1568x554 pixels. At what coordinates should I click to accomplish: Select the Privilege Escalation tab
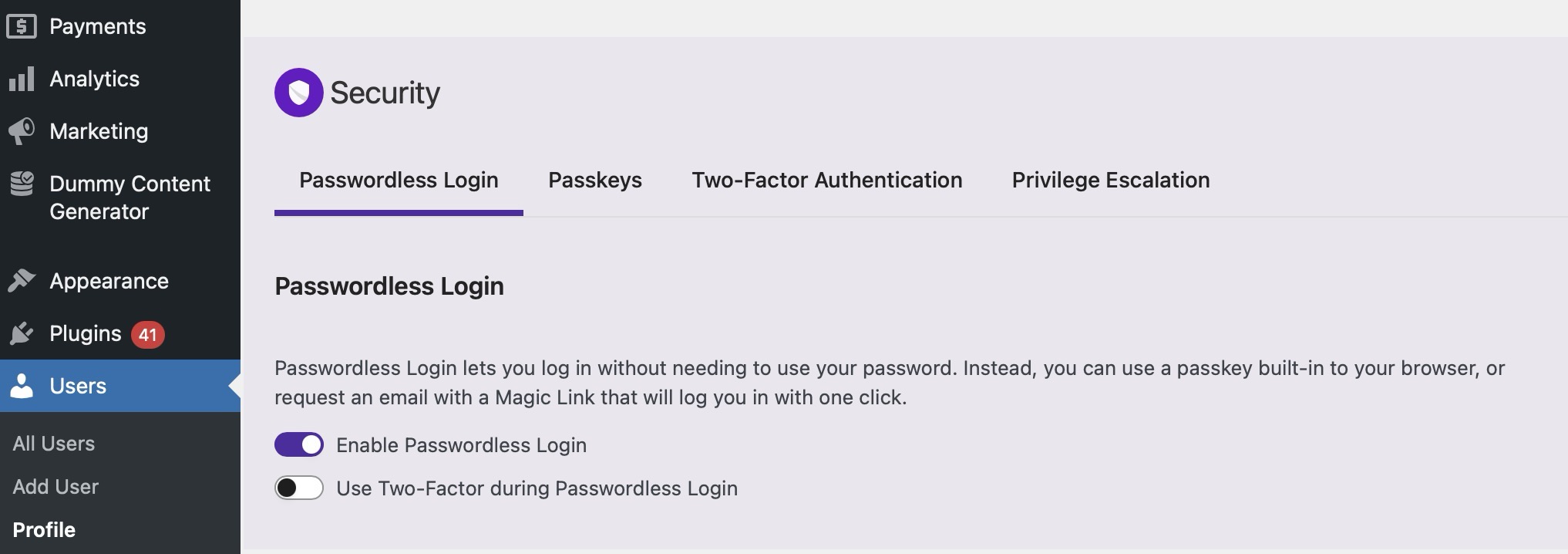tap(1110, 181)
